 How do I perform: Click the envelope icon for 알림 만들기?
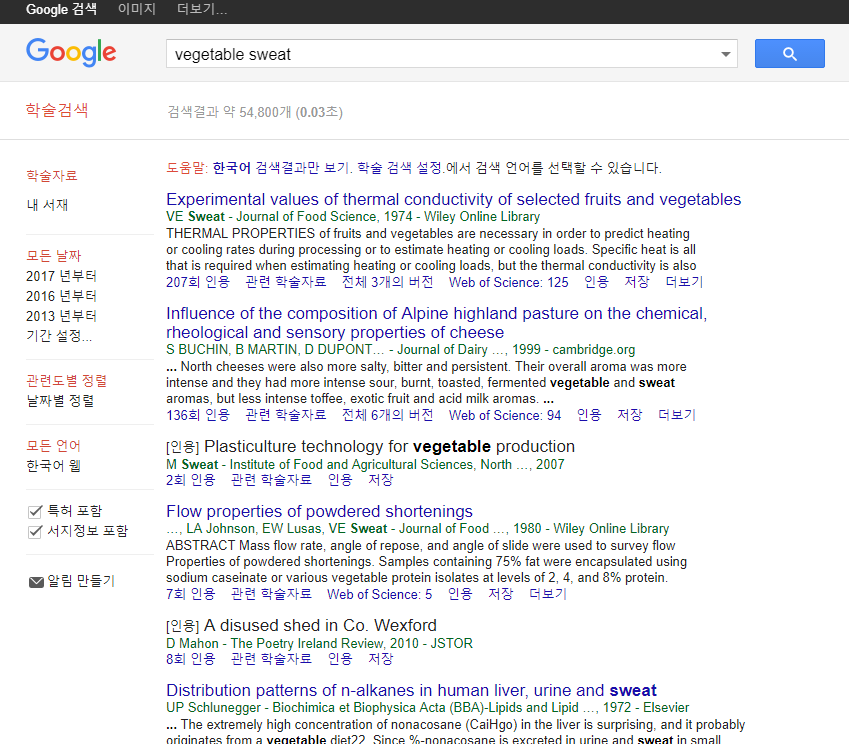(36, 582)
